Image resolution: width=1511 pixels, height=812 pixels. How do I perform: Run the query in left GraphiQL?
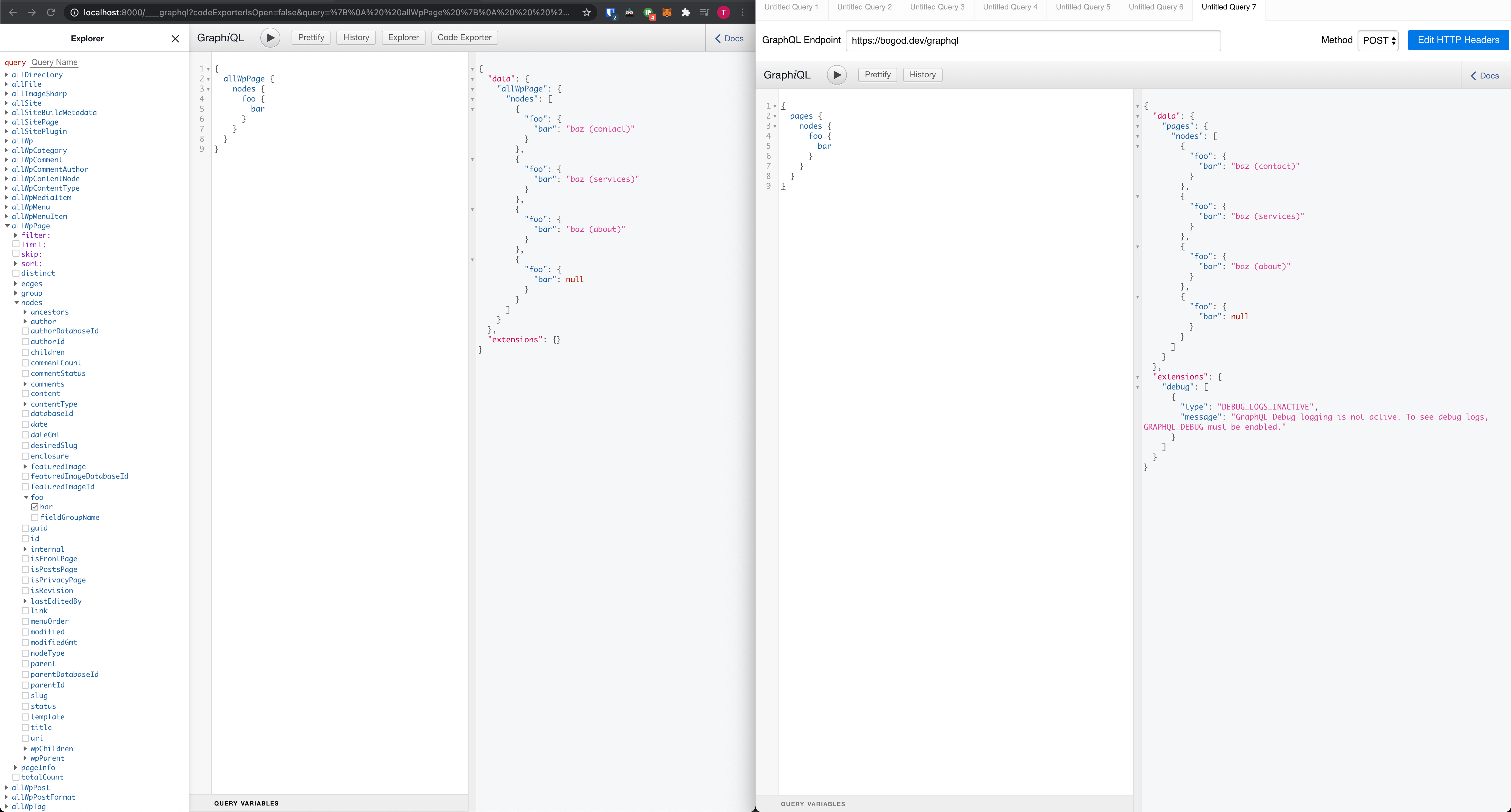(x=270, y=37)
